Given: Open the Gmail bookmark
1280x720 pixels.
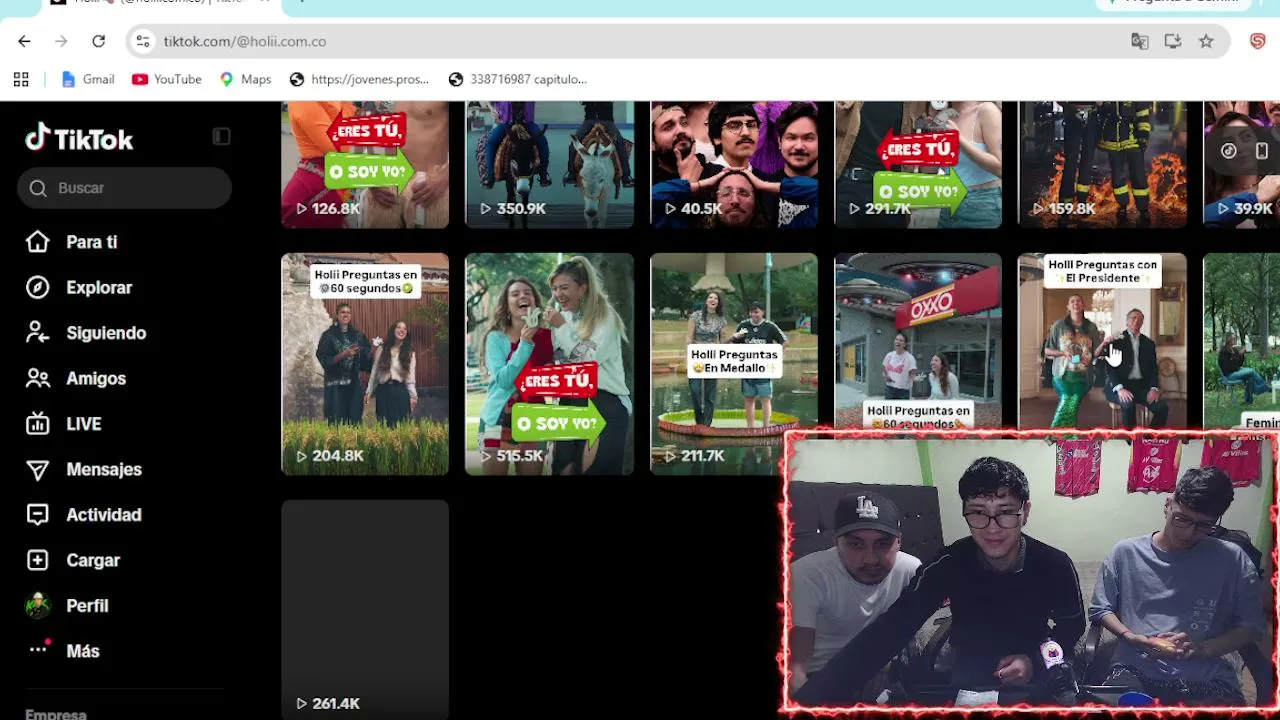Looking at the screenshot, I should (88, 79).
